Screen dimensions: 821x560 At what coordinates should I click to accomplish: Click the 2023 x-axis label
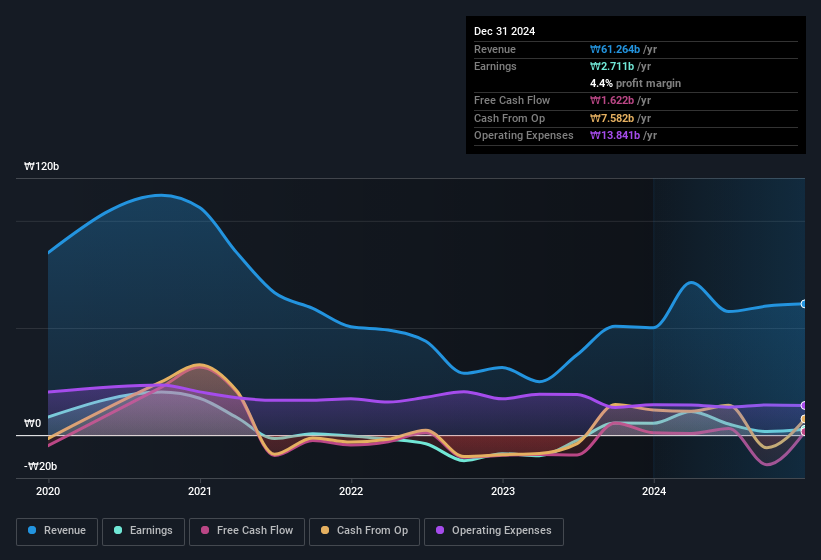[503, 491]
